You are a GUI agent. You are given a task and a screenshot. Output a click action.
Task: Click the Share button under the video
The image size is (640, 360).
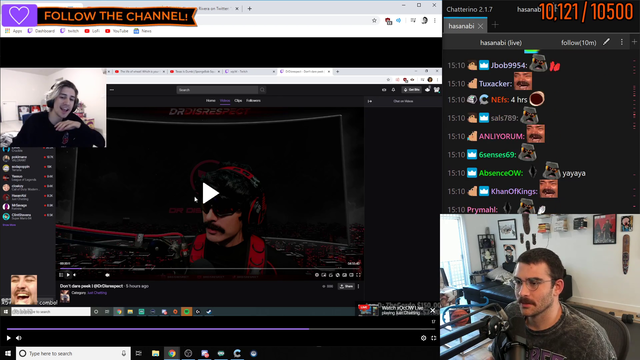coord(346,287)
